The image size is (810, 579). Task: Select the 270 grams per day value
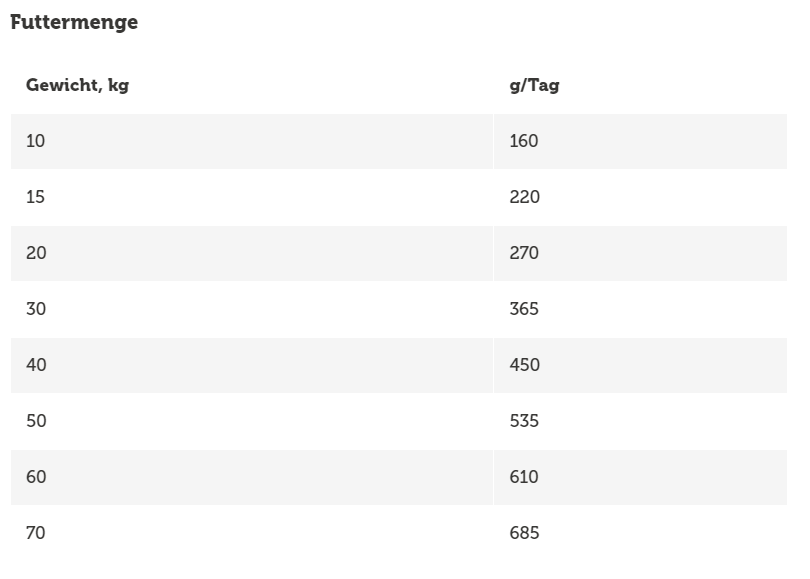click(524, 253)
